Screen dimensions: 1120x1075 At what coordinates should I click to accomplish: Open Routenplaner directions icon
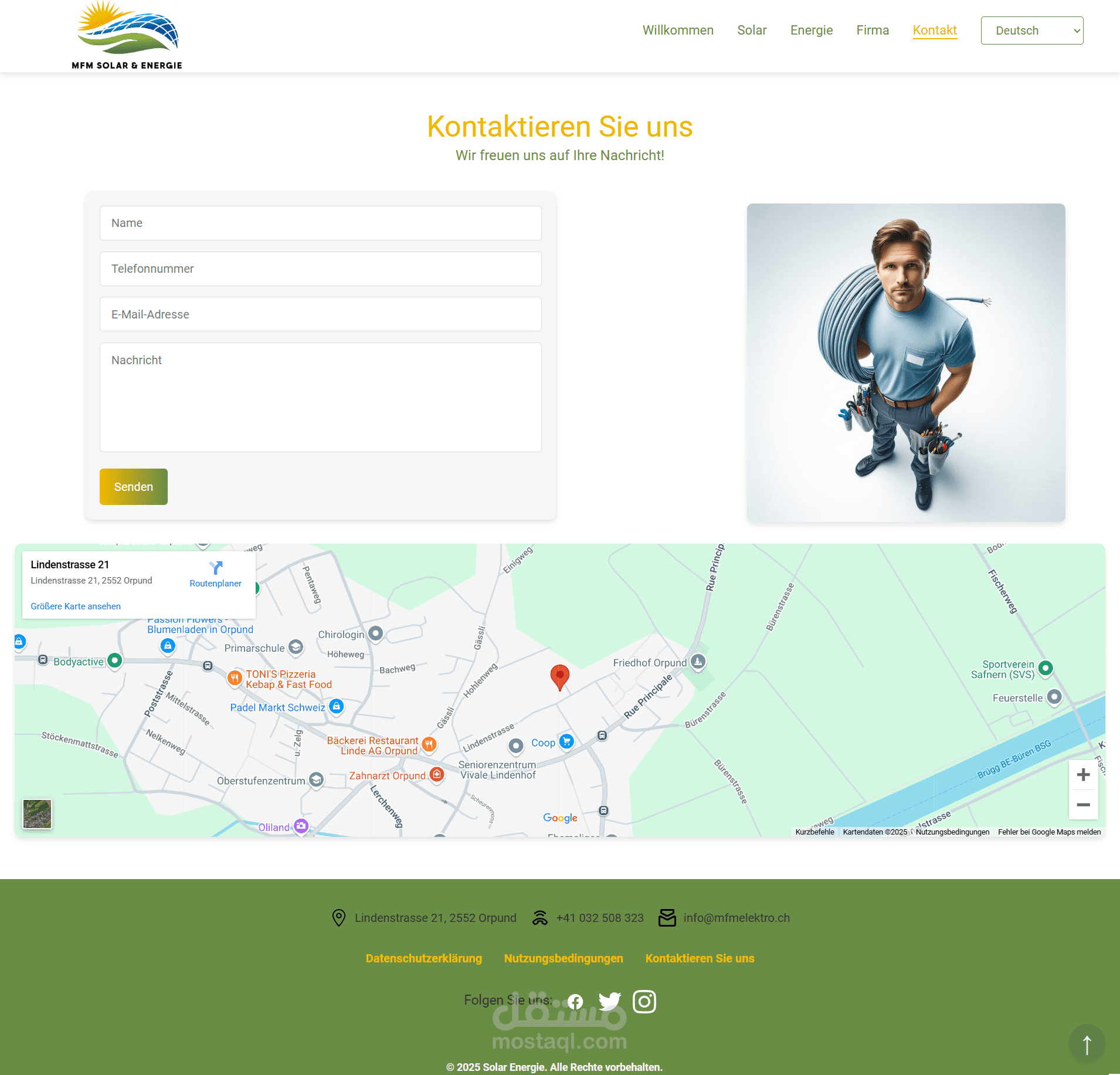pos(216,567)
